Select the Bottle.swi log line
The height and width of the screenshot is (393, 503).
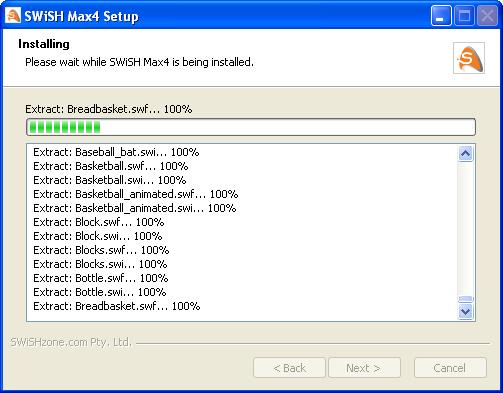pyautogui.click(x=100, y=292)
